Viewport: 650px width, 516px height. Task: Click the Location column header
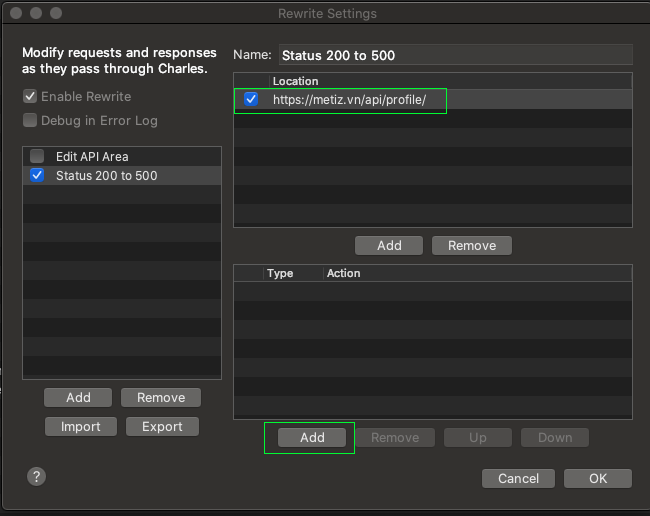451,81
